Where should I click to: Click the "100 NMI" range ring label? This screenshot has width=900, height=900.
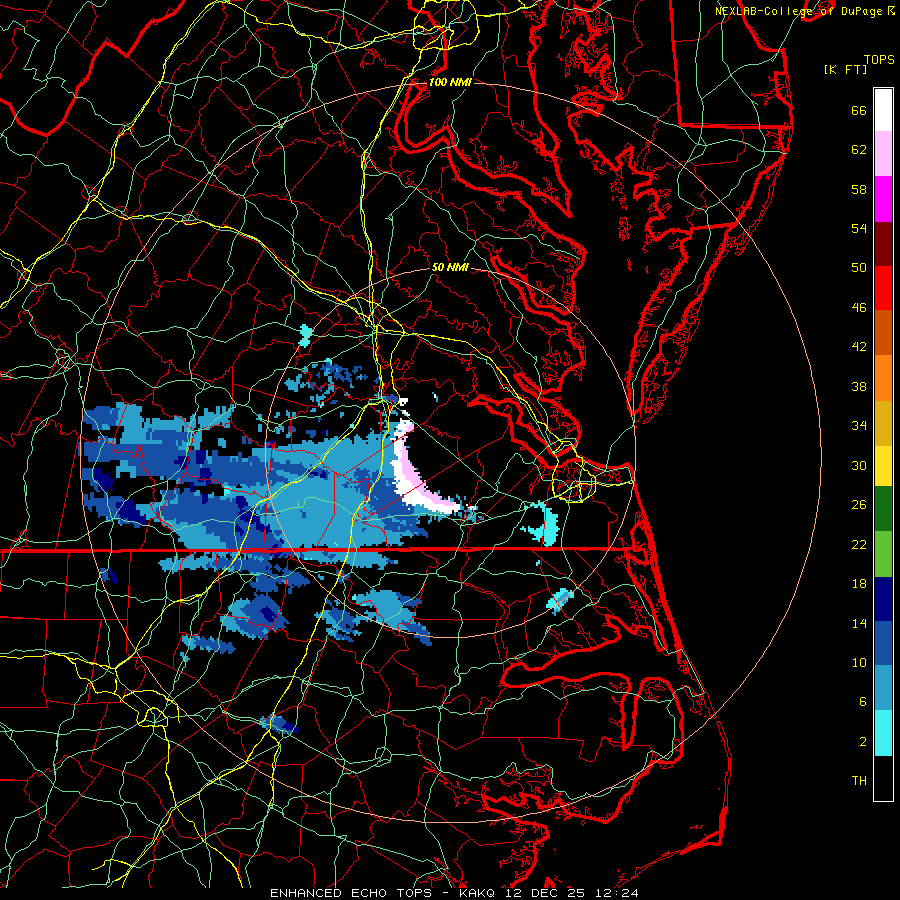pyautogui.click(x=450, y=82)
